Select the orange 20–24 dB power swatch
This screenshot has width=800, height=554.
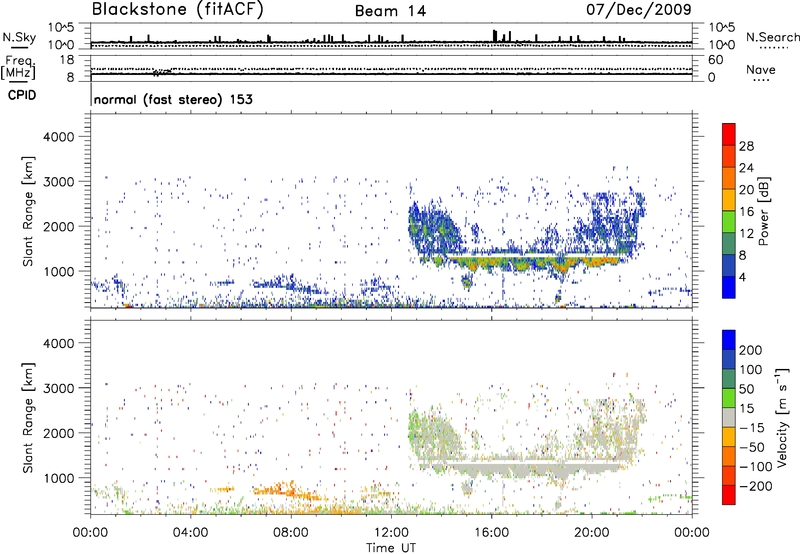[729, 178]
